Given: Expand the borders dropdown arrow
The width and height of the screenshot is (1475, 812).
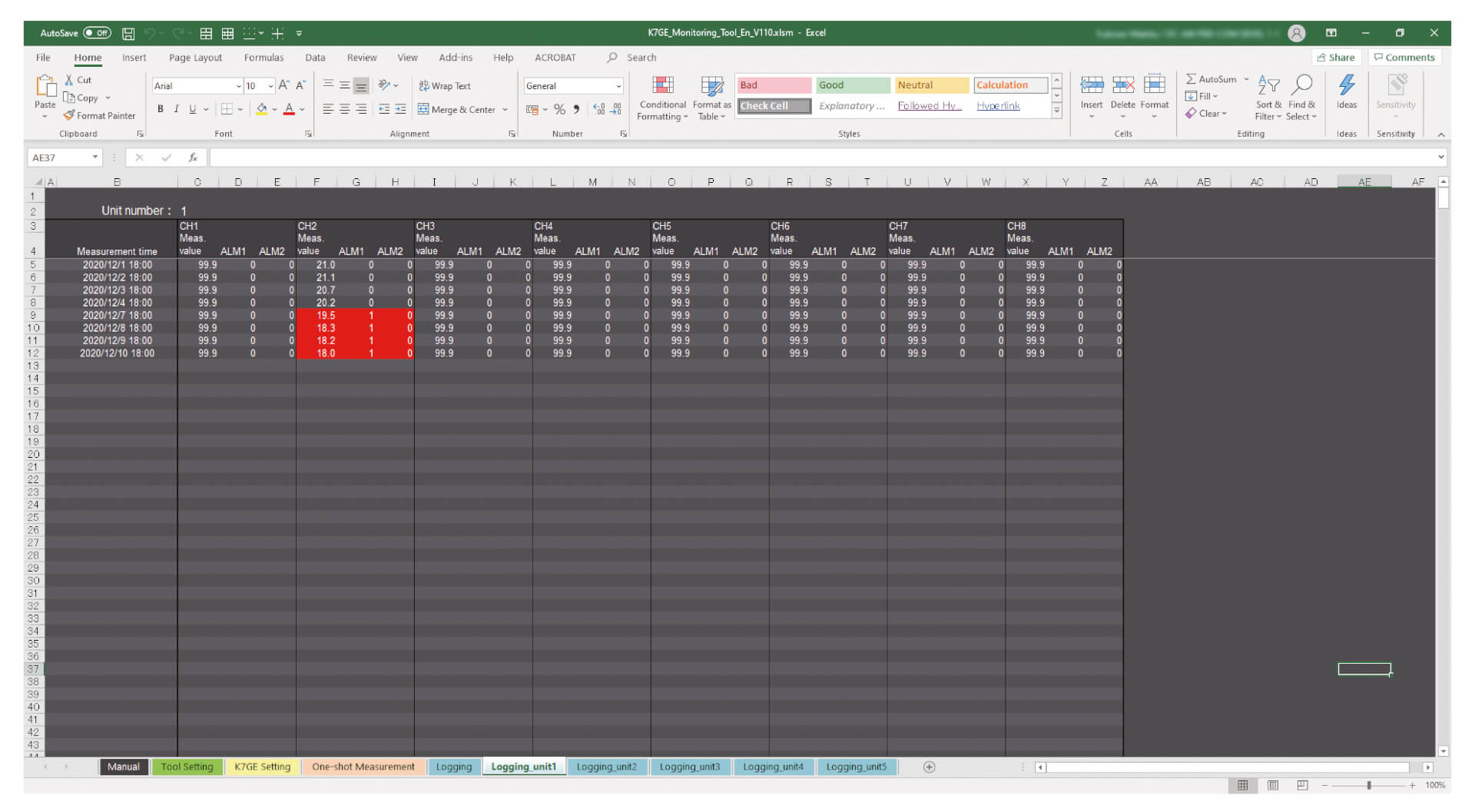Looking at the screenshot, I should pos(240,109).
